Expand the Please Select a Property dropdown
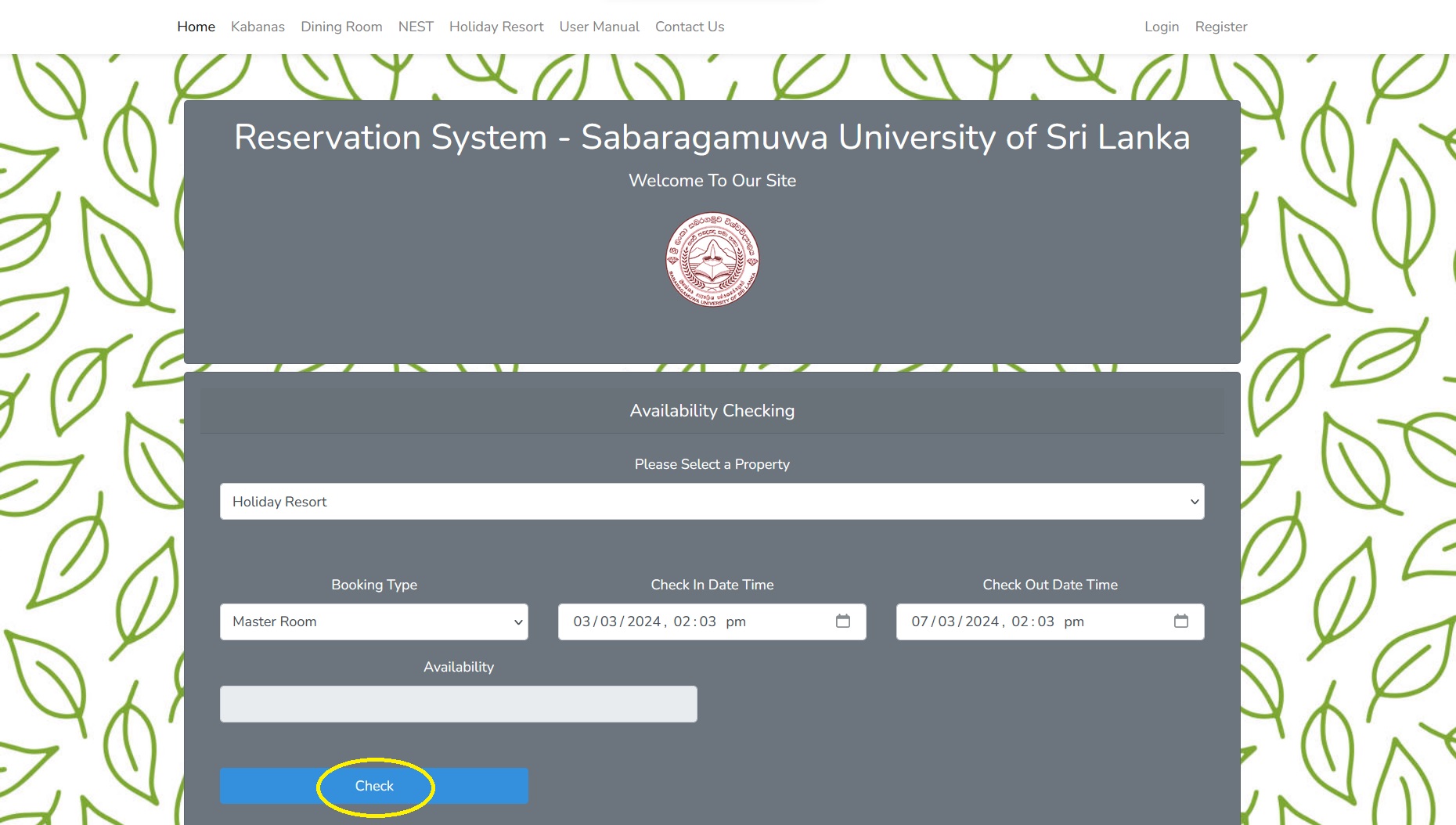This screenshot has height=825, width=1456. tap(711, 502)
